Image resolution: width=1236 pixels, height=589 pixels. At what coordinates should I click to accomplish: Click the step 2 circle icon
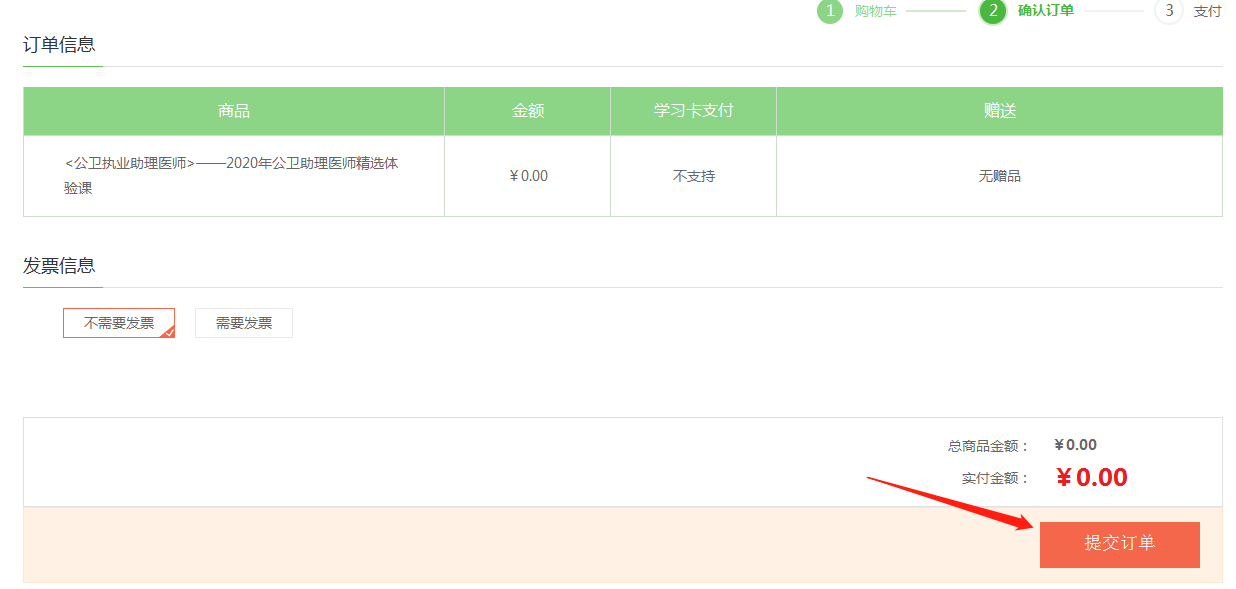pos(992,11)
